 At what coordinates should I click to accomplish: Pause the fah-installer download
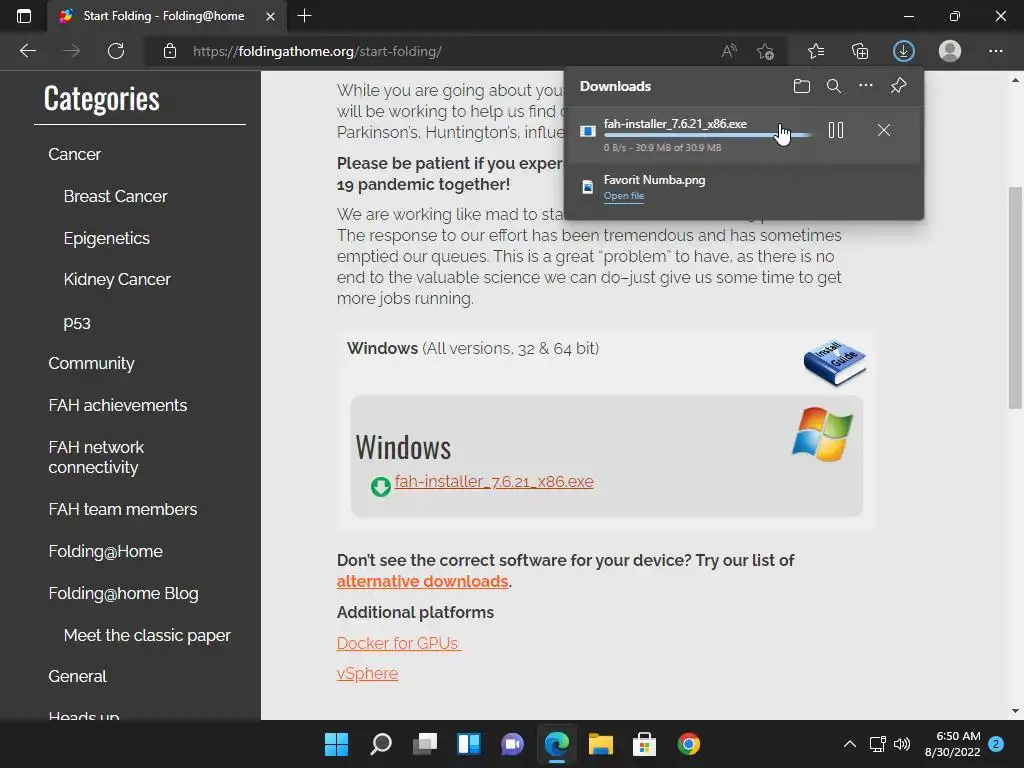pyautogui.click(x=835, y=130)
